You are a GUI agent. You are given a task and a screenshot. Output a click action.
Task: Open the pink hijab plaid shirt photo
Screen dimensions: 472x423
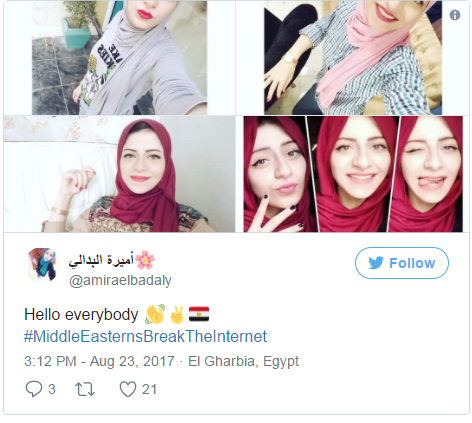tap(353, 58)
